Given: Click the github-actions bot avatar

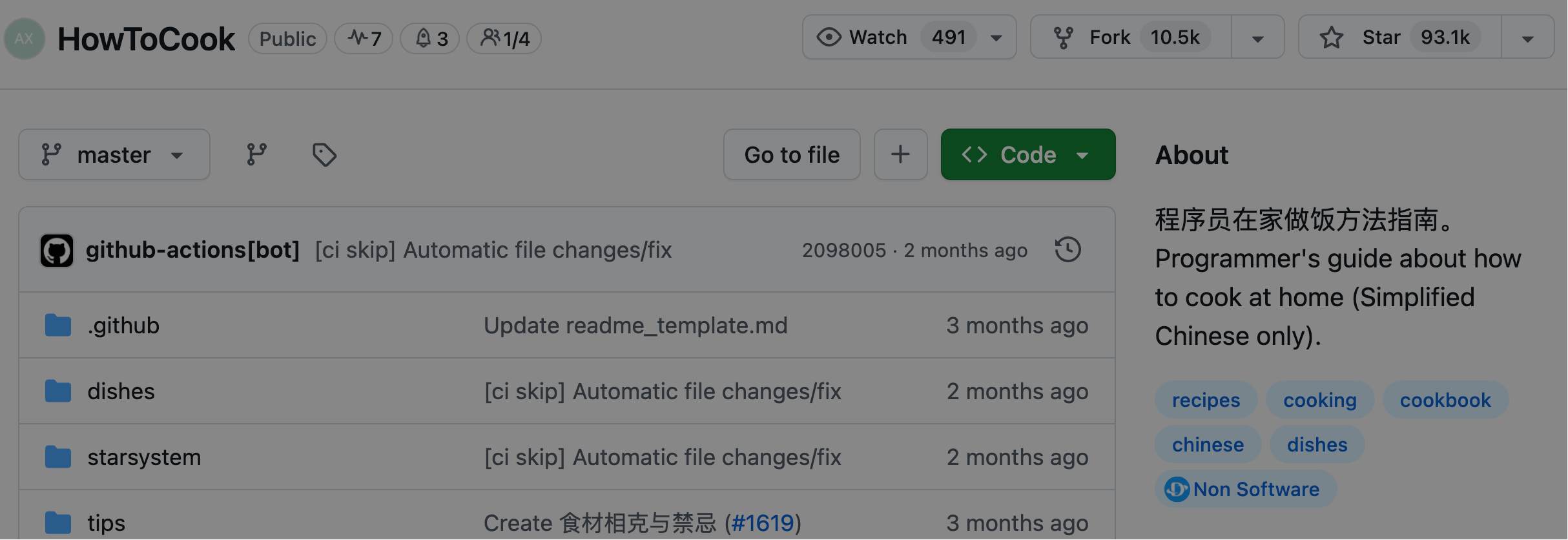Looking at the screenshot, I should [x=57, y=251].
